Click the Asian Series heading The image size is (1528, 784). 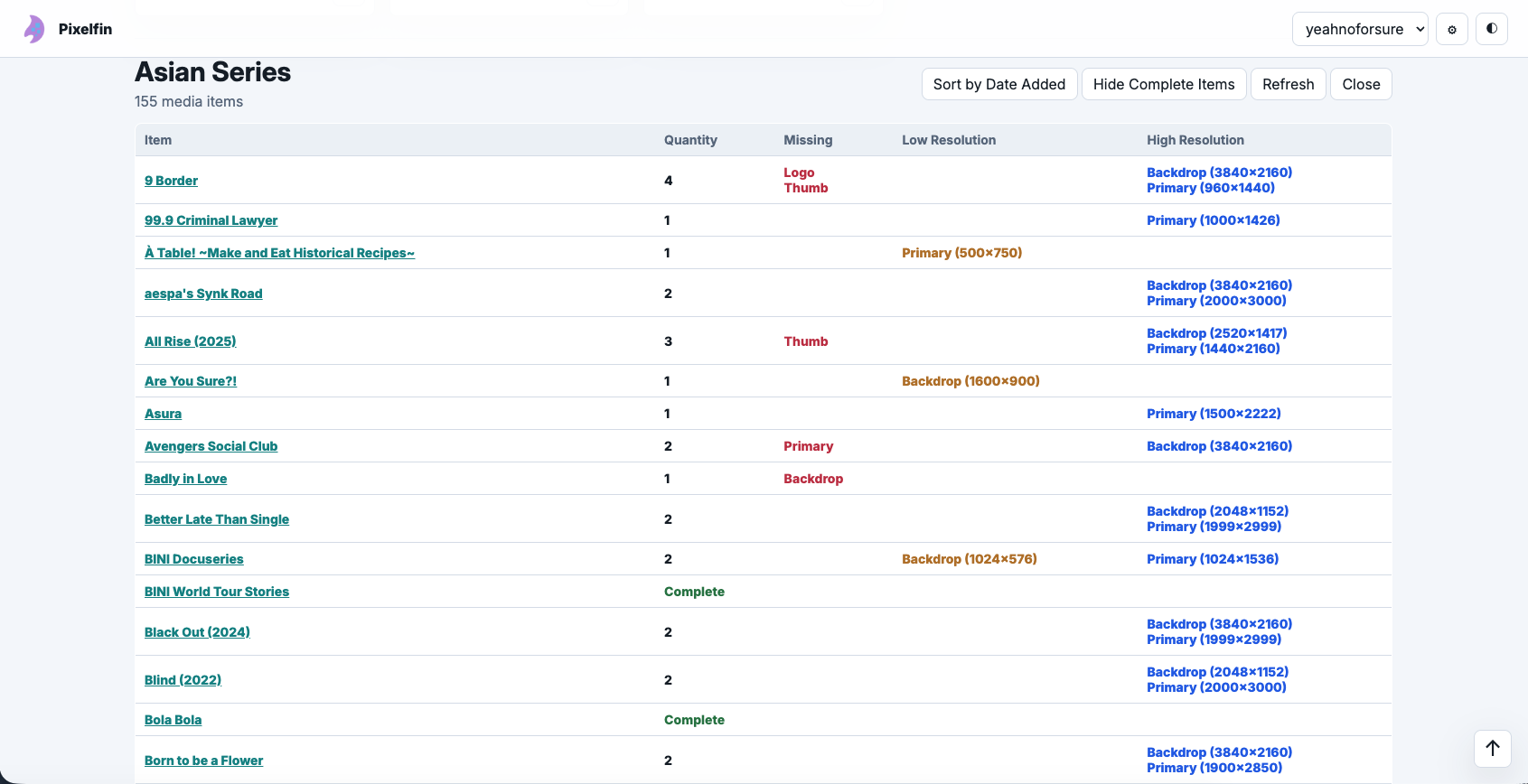tap(212, 72)
